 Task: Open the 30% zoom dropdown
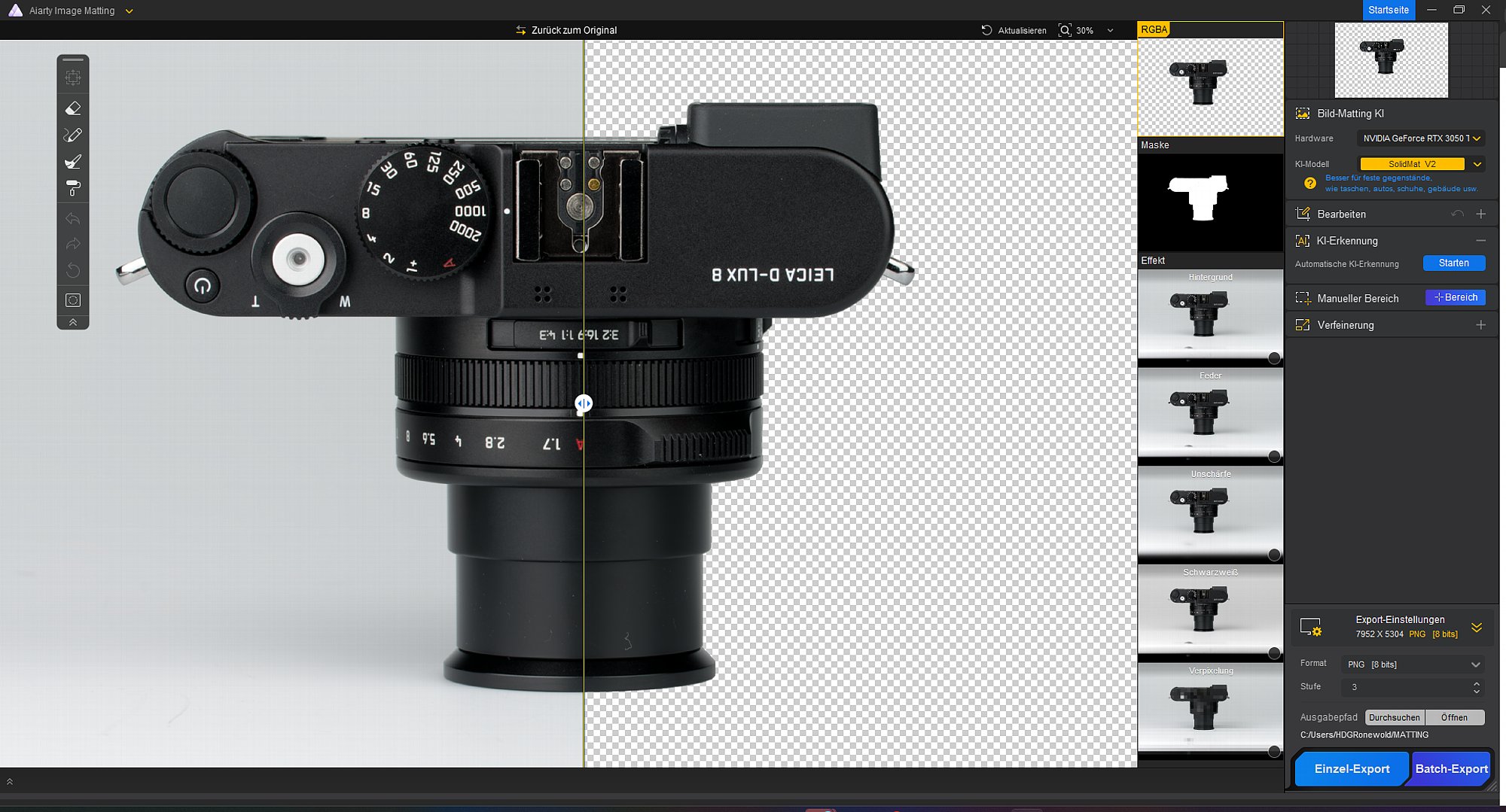point(1110,30)
